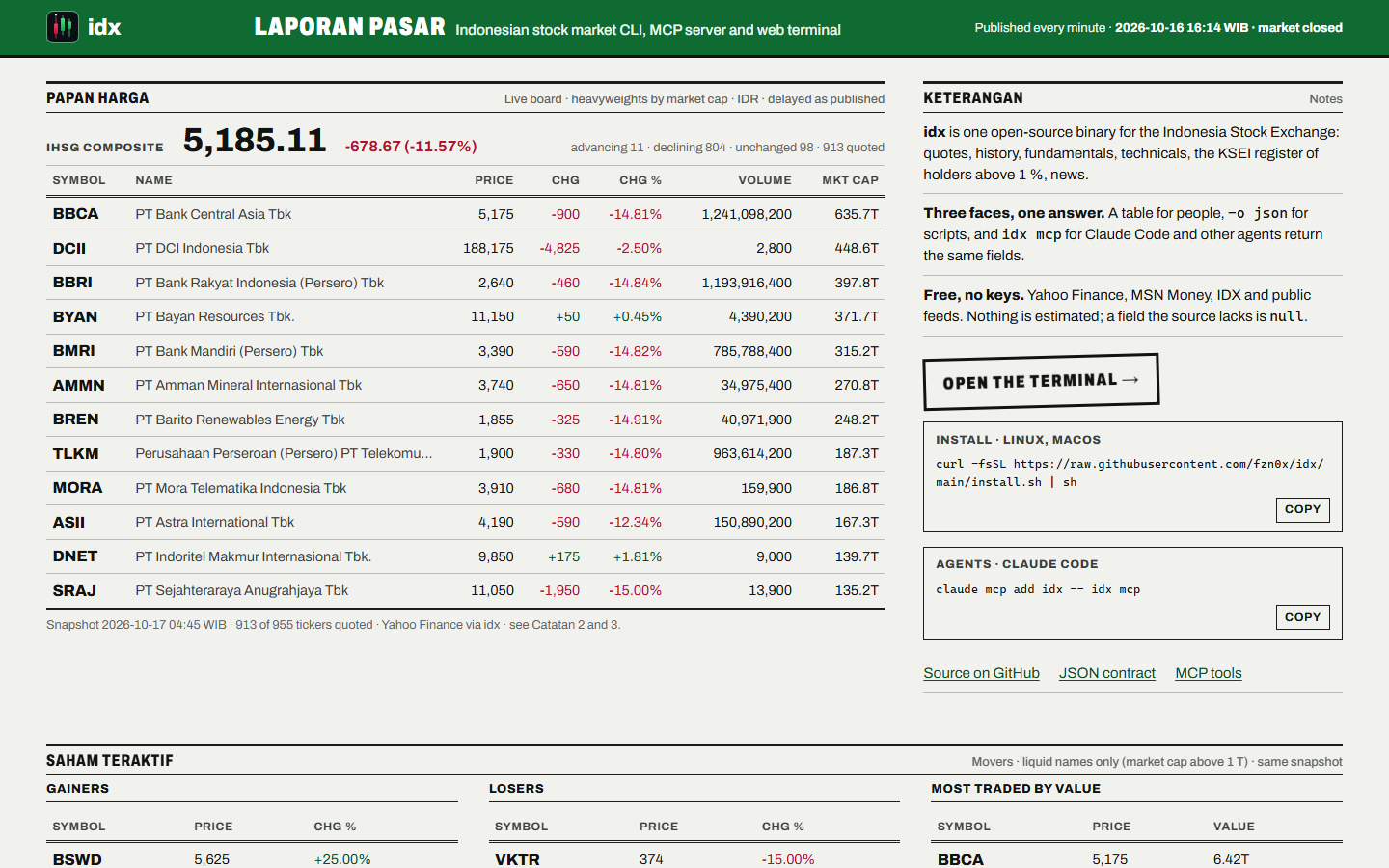This screenshot has width=1389, height=868.
Task: Click the claude mcp add idx command text
Action: (x=1038, y=589)
